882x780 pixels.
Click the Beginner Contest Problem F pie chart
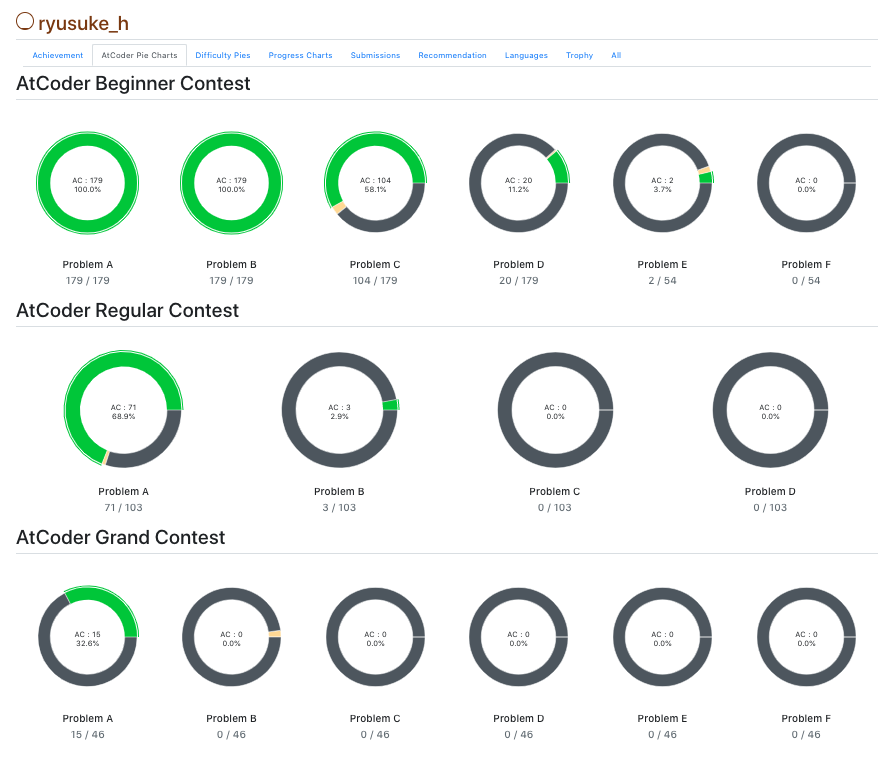point(806,183)
